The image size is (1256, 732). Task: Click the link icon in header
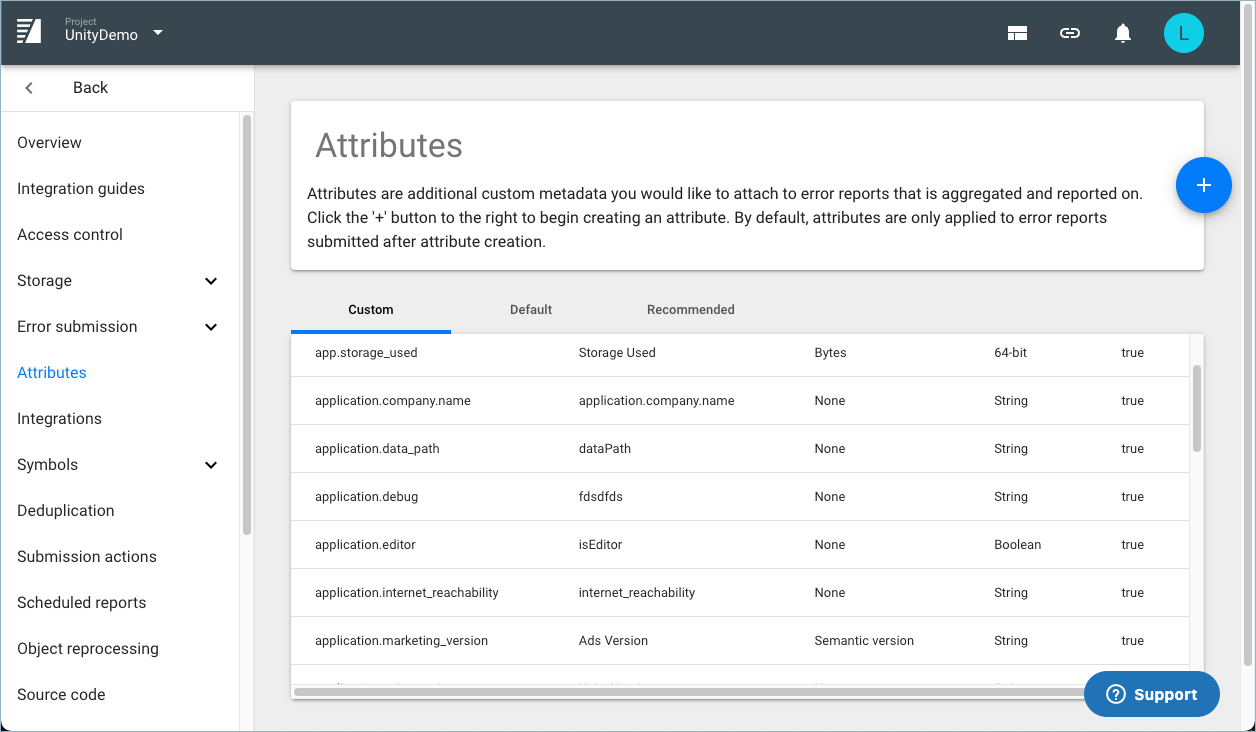(1070, 33)
